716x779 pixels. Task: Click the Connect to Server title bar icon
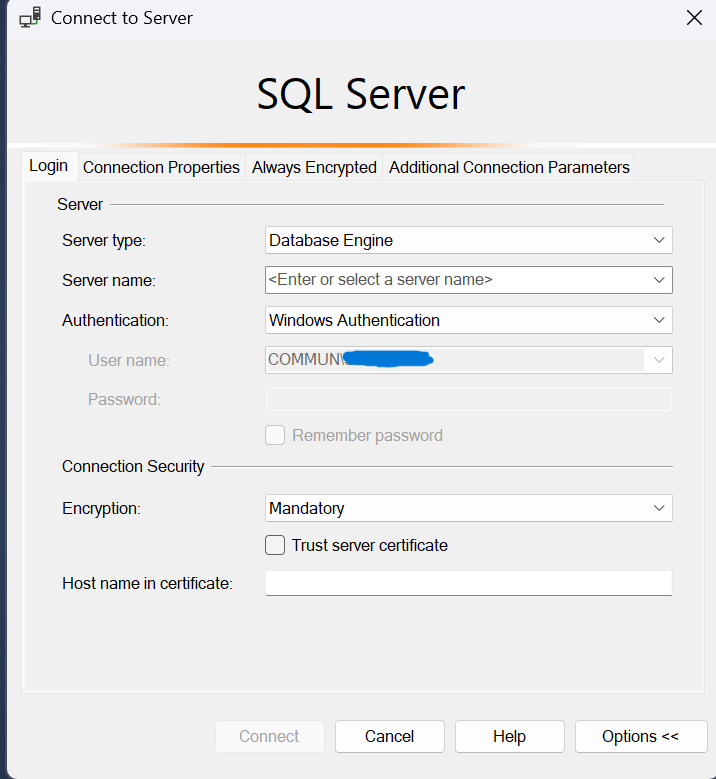30,18
